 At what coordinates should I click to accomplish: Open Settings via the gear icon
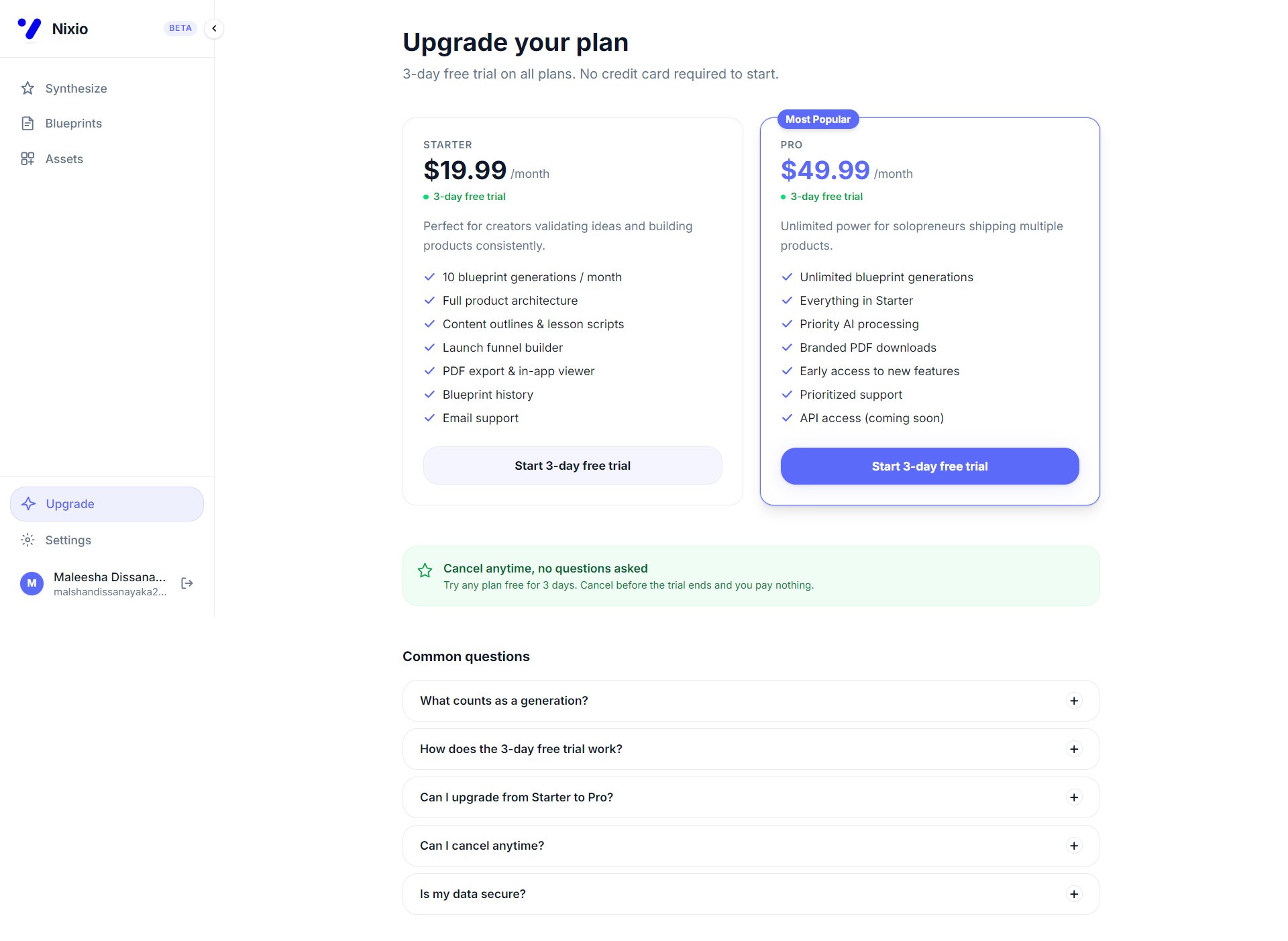pos(28,540)
